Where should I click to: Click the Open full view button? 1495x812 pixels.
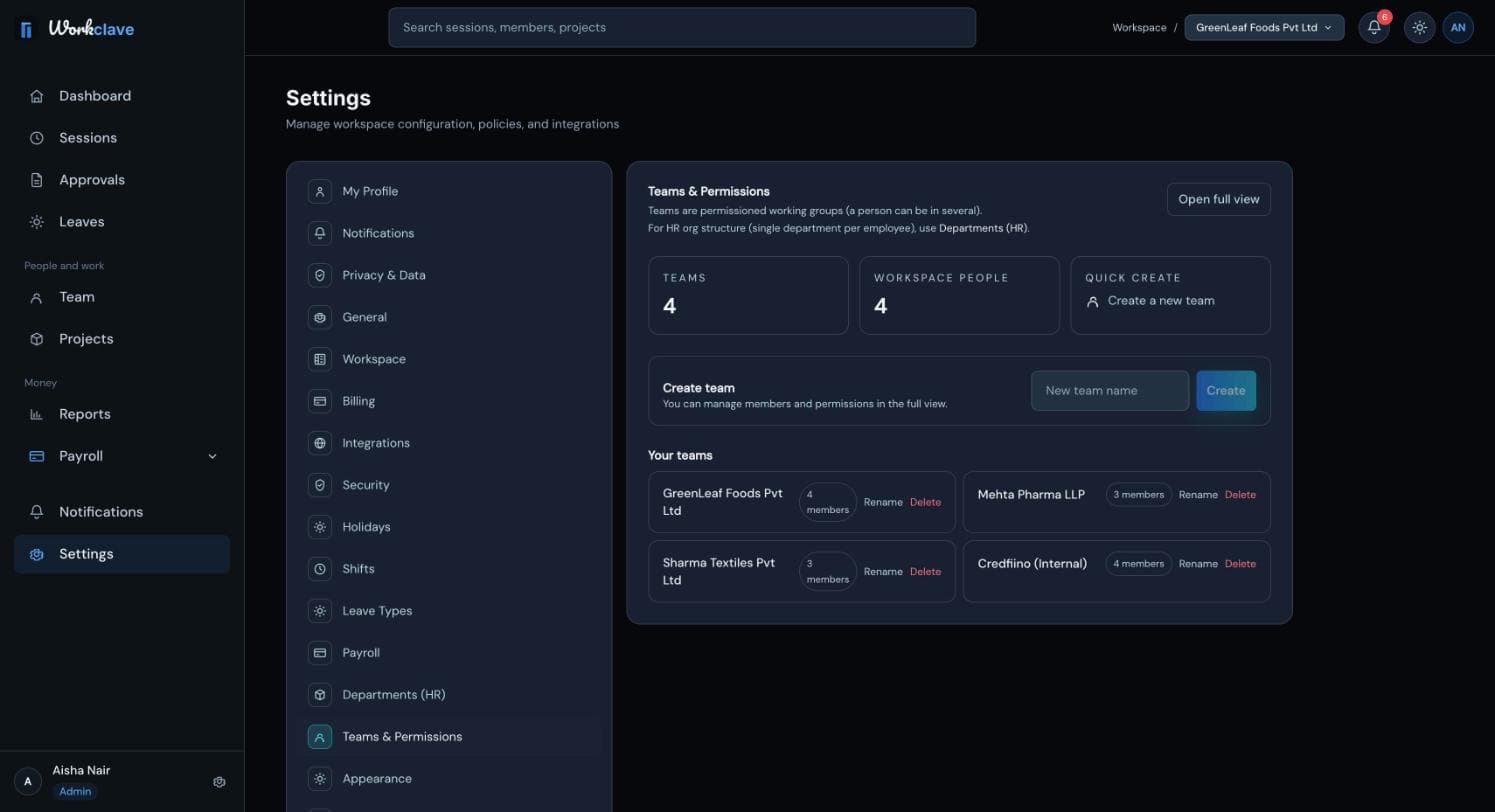pos(1218,199)
